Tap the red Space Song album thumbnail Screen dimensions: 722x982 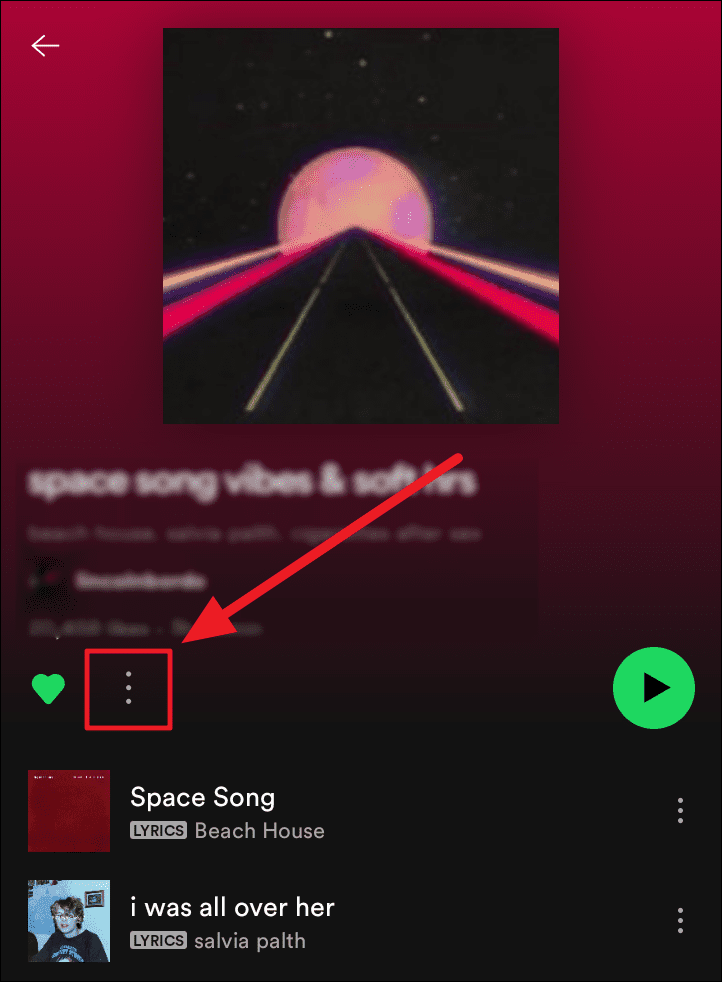click(x=69, y=811)
